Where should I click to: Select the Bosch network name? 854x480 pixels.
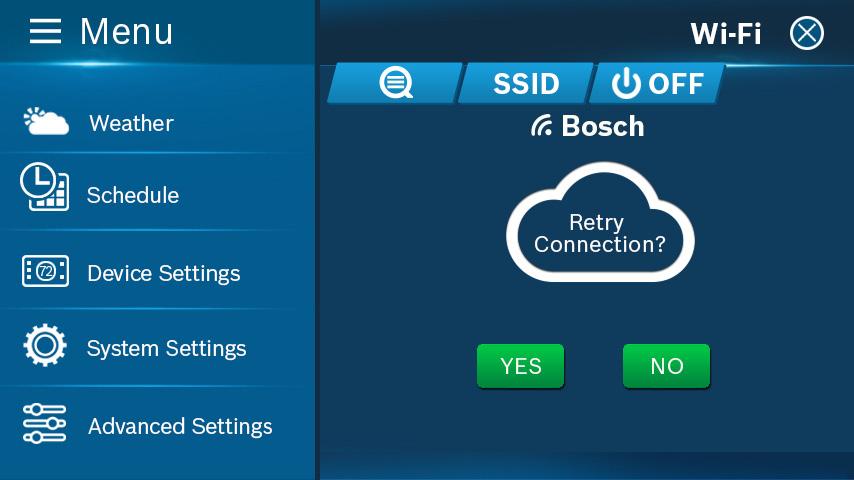coord(602,126)
